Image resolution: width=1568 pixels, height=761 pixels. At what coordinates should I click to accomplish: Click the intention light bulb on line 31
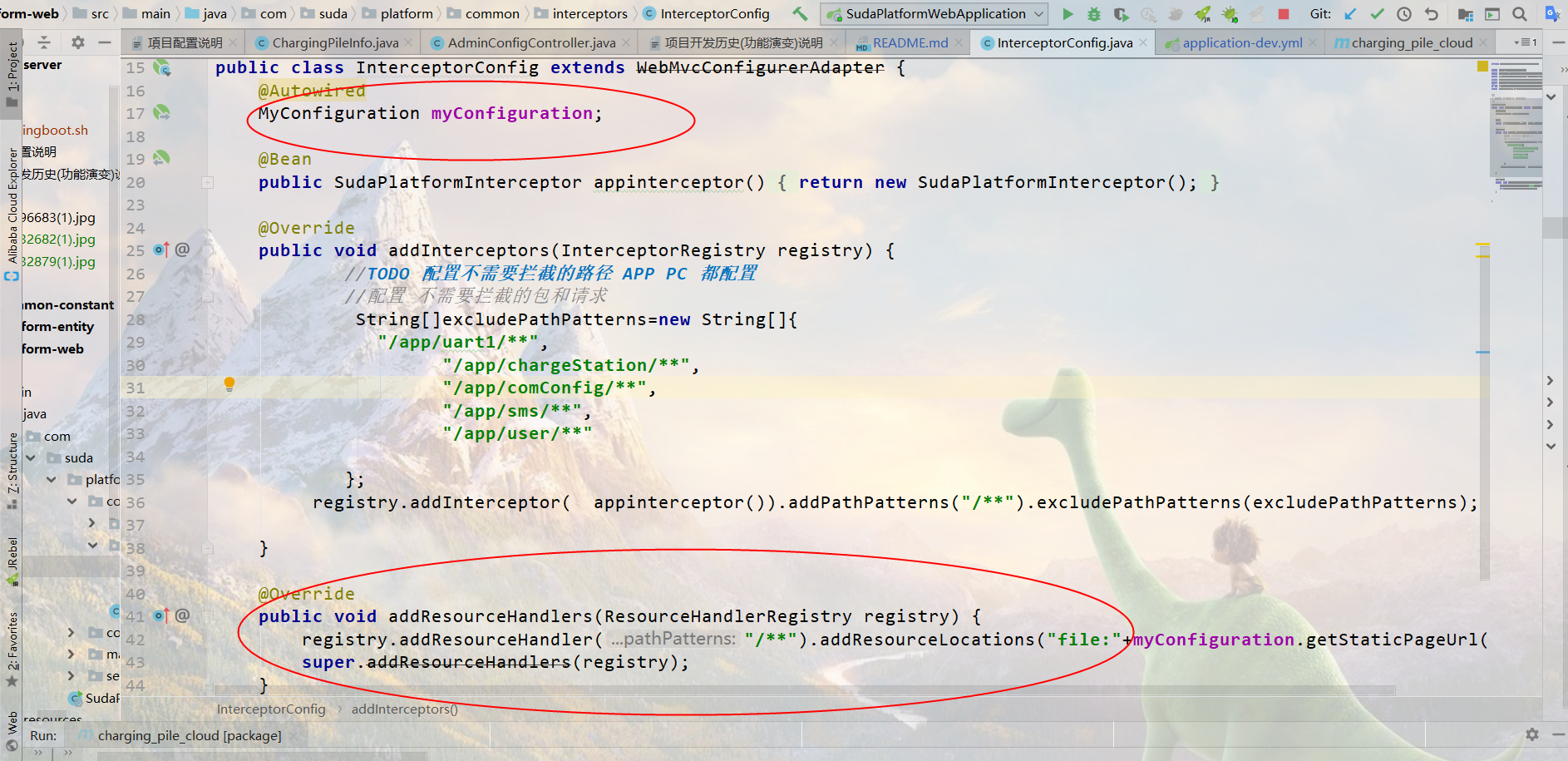tap(229, 384)
